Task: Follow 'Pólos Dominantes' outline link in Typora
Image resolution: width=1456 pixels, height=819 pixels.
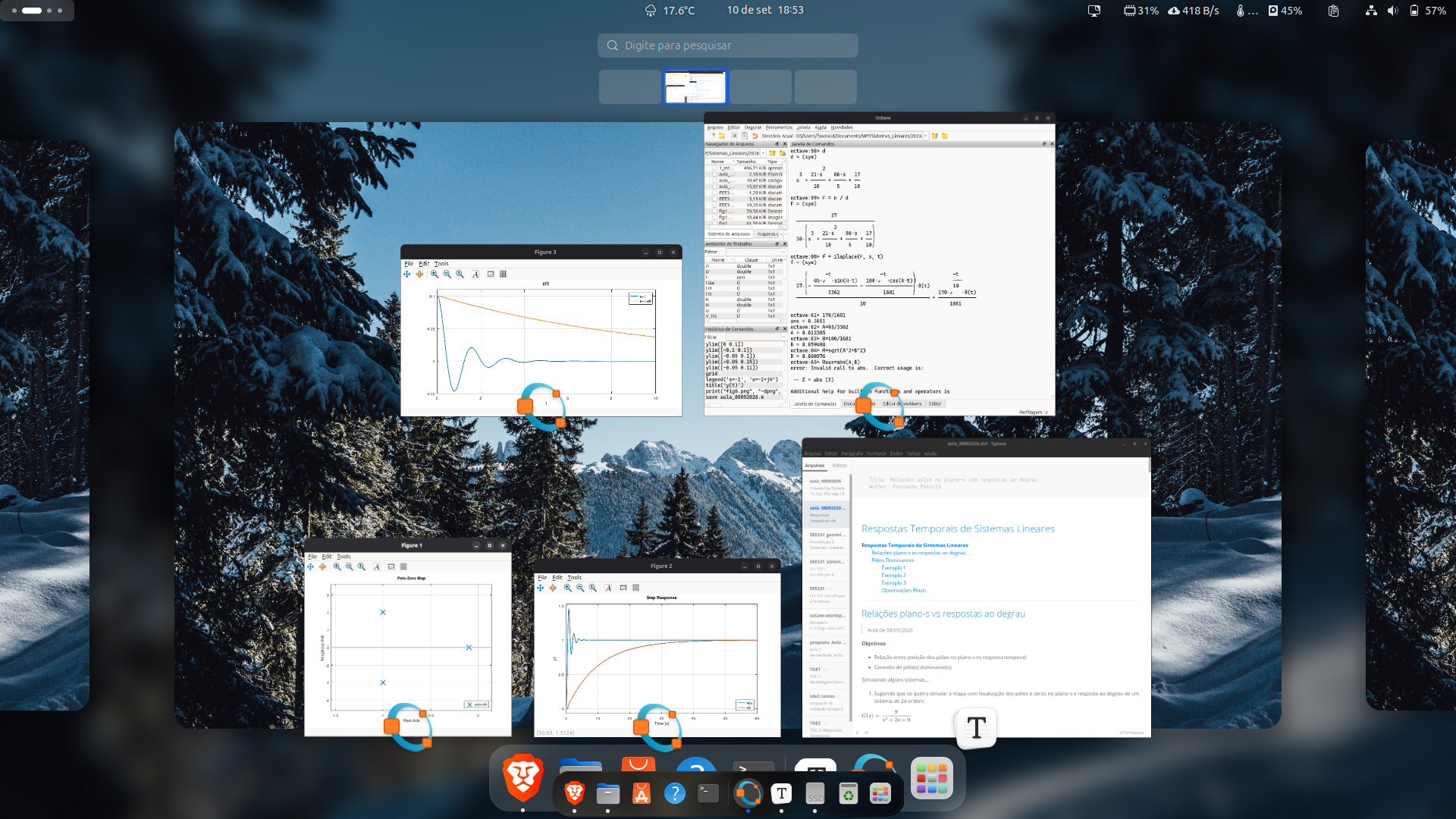Action: coord(893,560)
